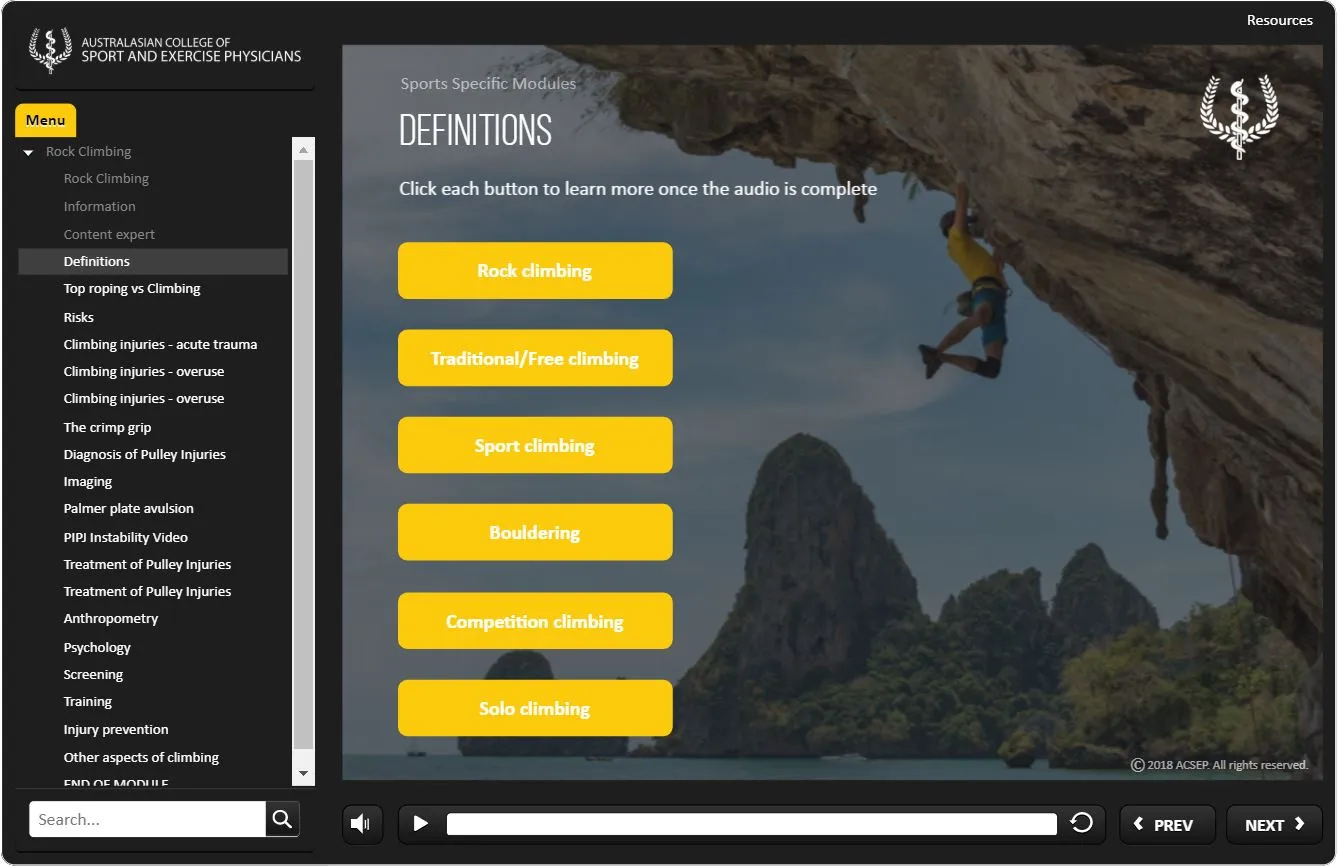This screenshot has width=1338, height=866.
Task: Click the search magnifier icon
Action: [x=282, y=819]
